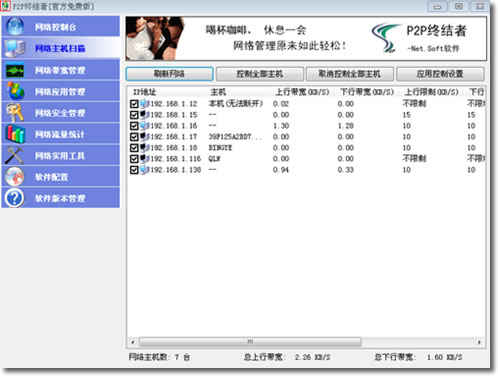
Task: Click the 软件版本管理 question mark icon
Action: click(x=15, y=198)
